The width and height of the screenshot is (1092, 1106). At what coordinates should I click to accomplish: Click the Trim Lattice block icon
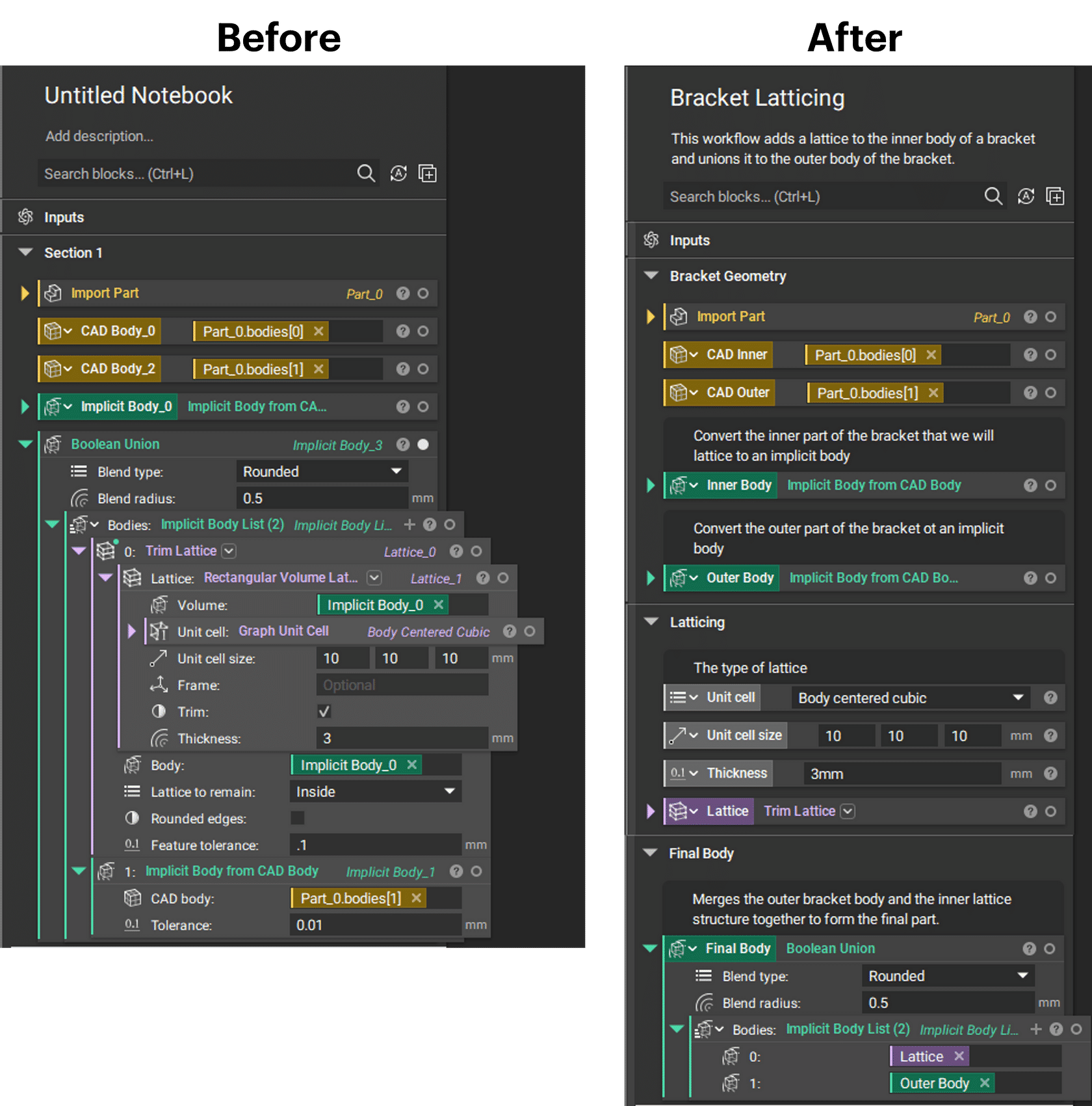click(x=105, y=551)
